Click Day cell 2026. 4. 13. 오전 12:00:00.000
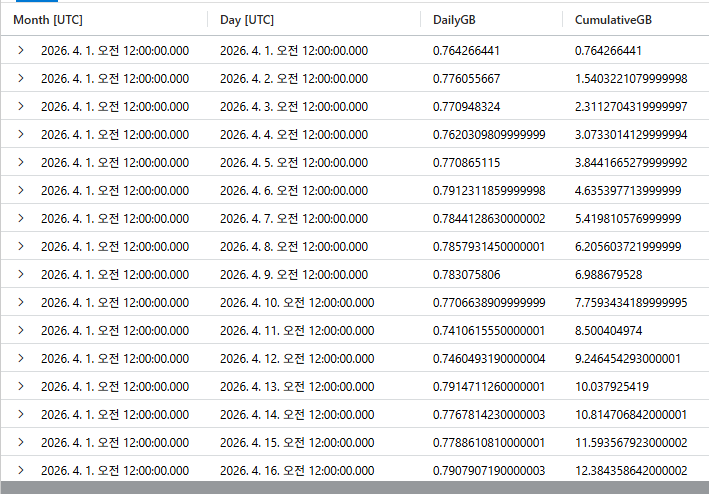709x494 pixels. coord(297,387)
